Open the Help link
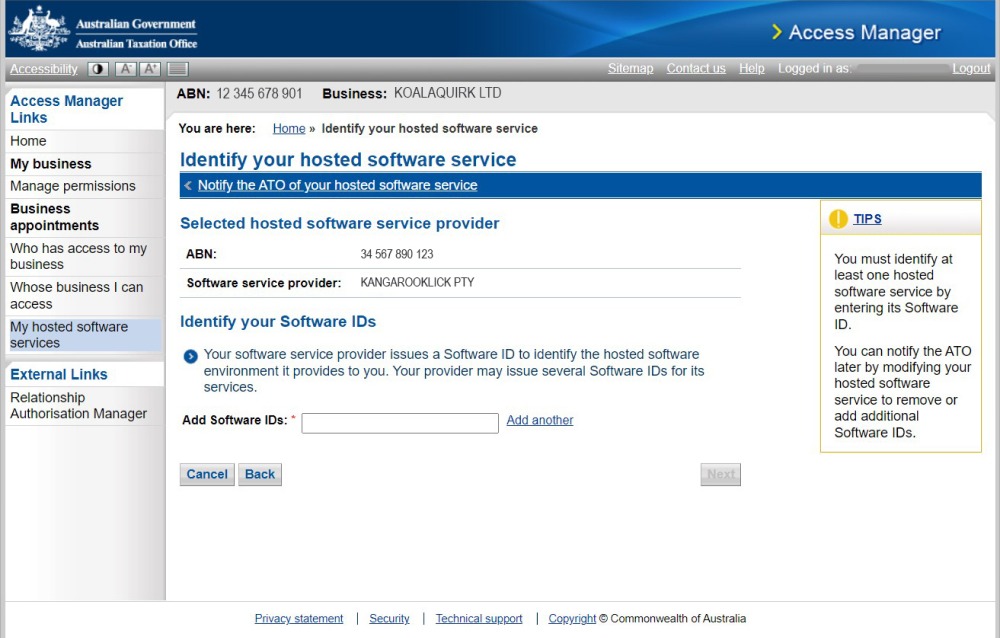Viewport: 1000px width, 638px height. [751, 68]
